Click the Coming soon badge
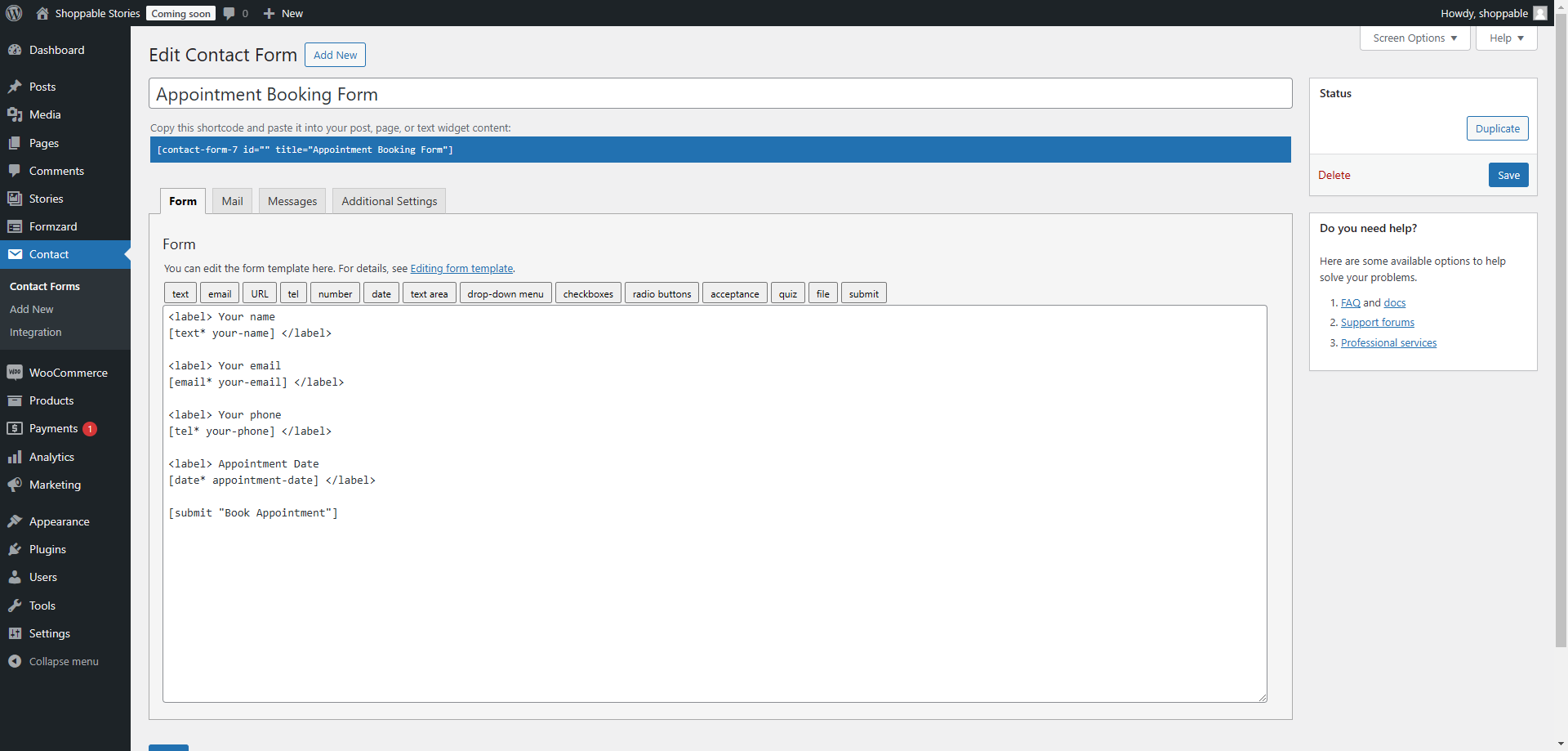The width and height of the screenshot is (1568, 751). [180, 13]
